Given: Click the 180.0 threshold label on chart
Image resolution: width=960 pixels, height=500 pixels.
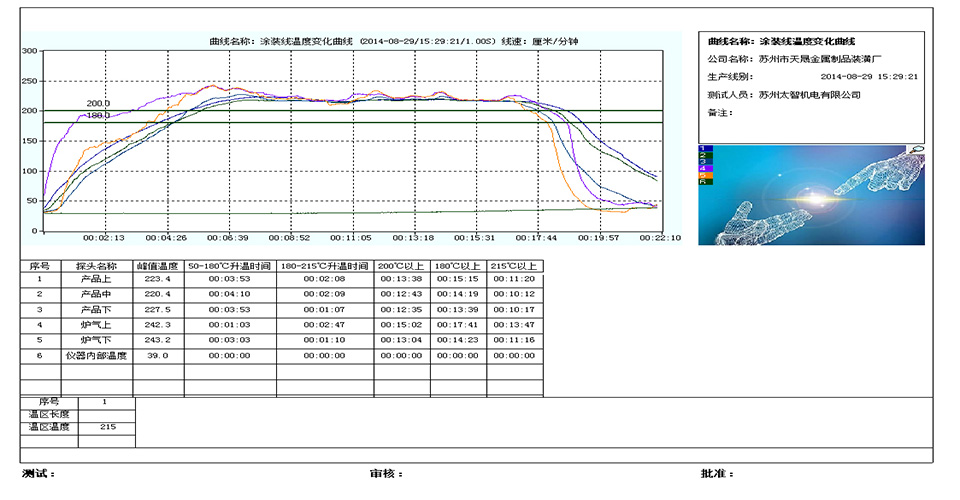Looking at the screenshot, I should tap(98, 115).
